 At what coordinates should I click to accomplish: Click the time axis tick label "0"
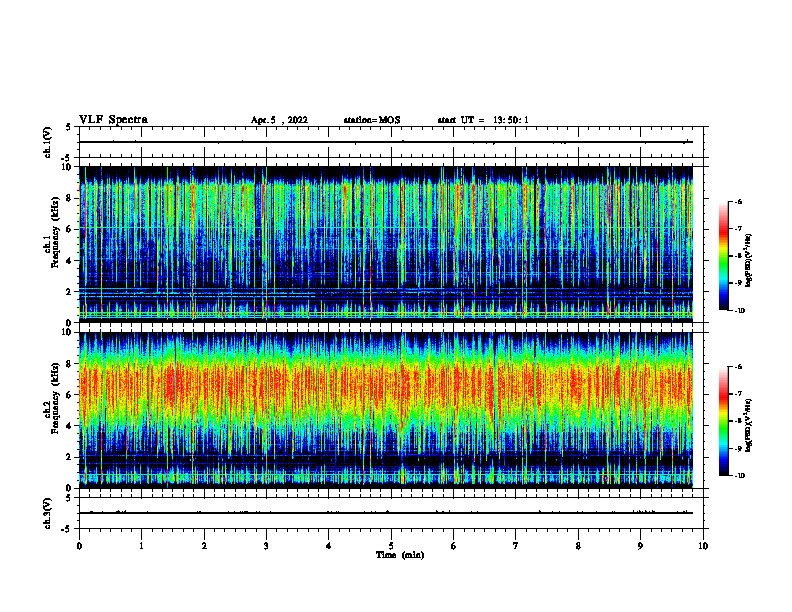coord(79,546)
